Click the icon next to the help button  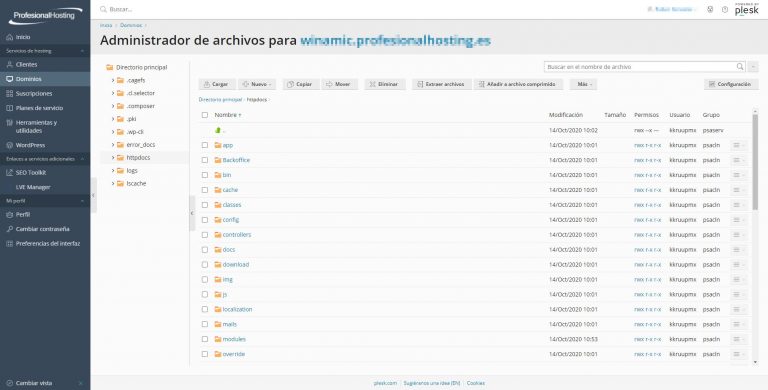[x=710, y=9]
